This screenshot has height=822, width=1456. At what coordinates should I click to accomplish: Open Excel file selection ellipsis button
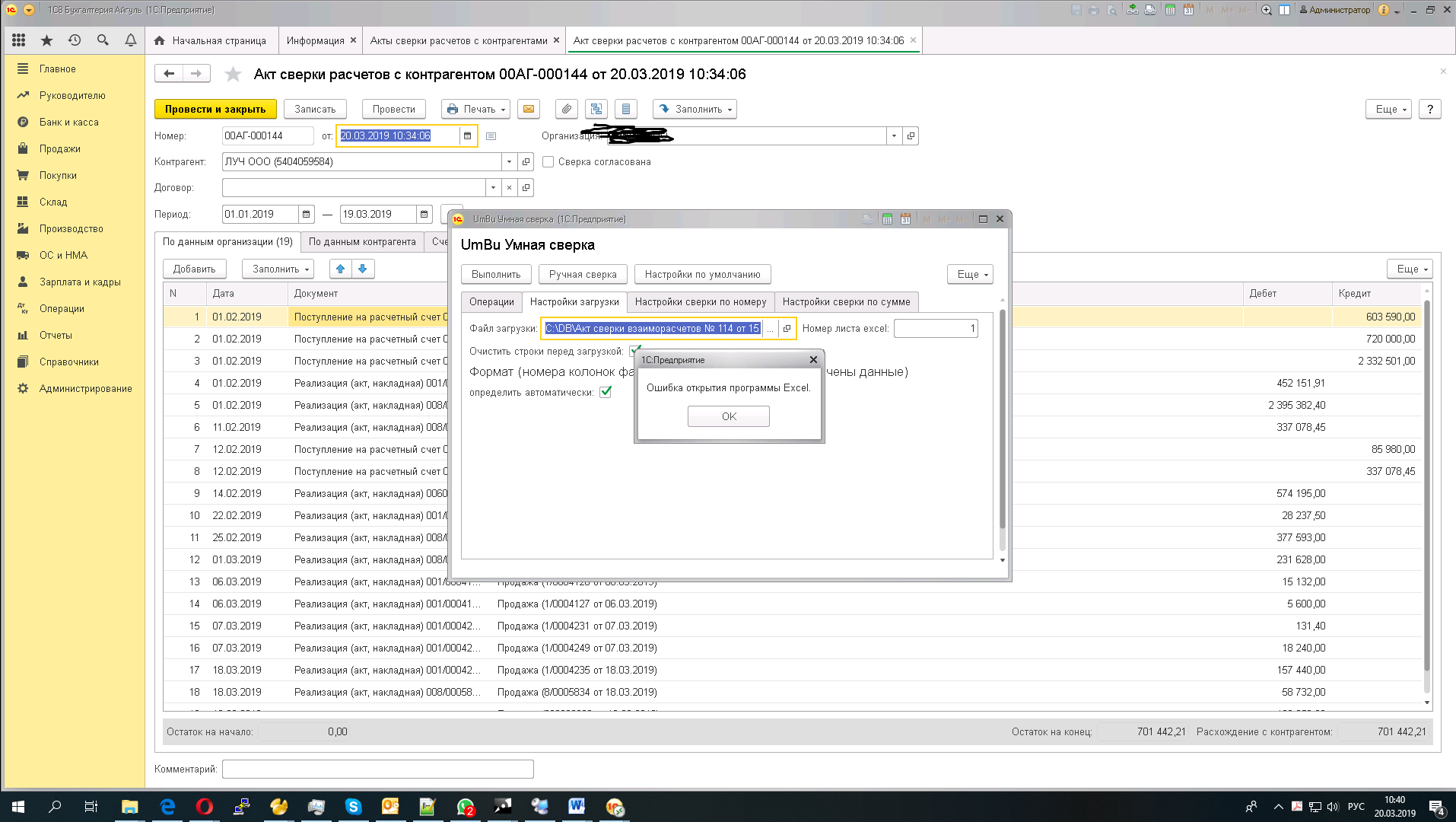(770, 328)
